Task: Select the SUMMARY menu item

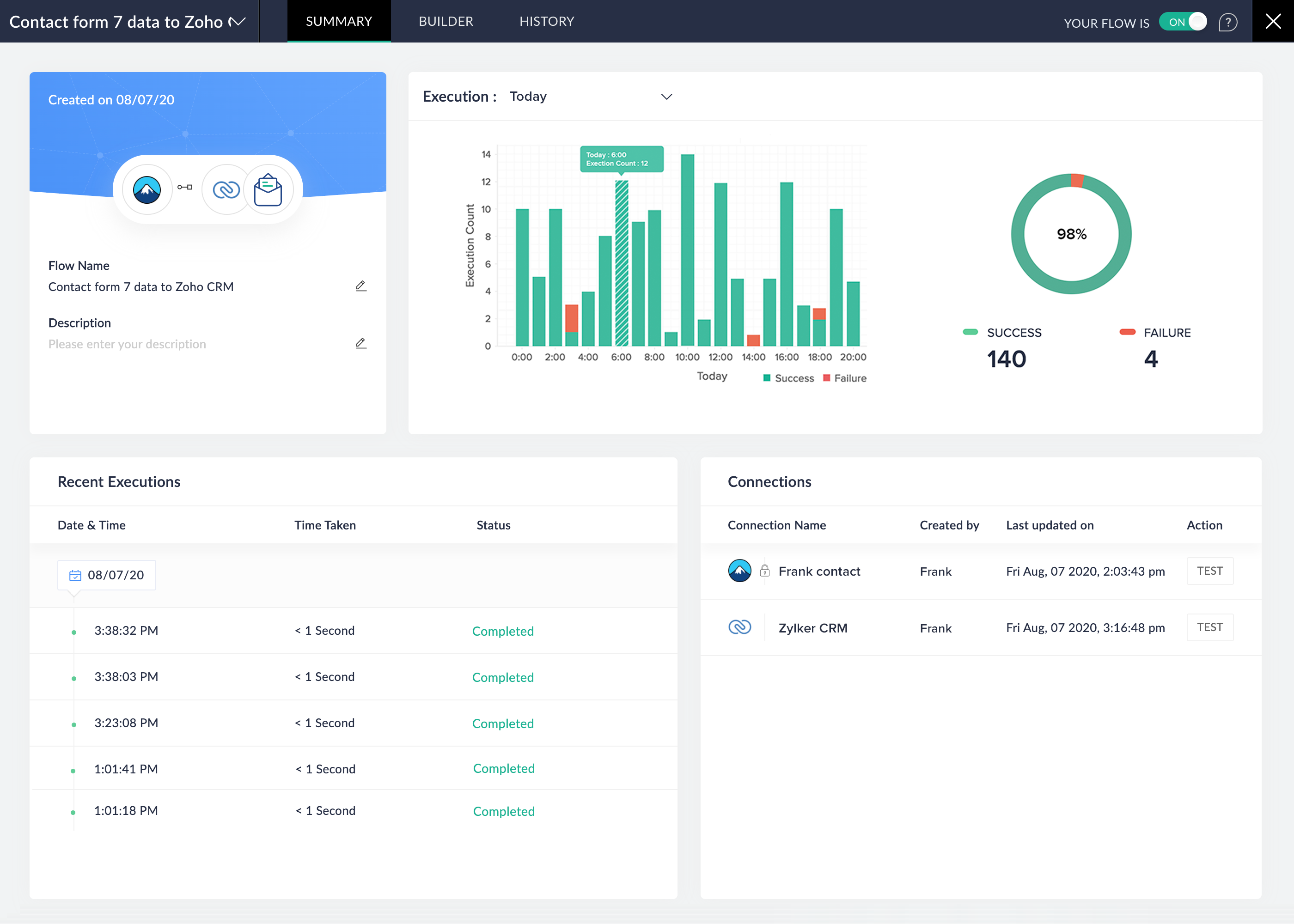Action: pos(338,21)
